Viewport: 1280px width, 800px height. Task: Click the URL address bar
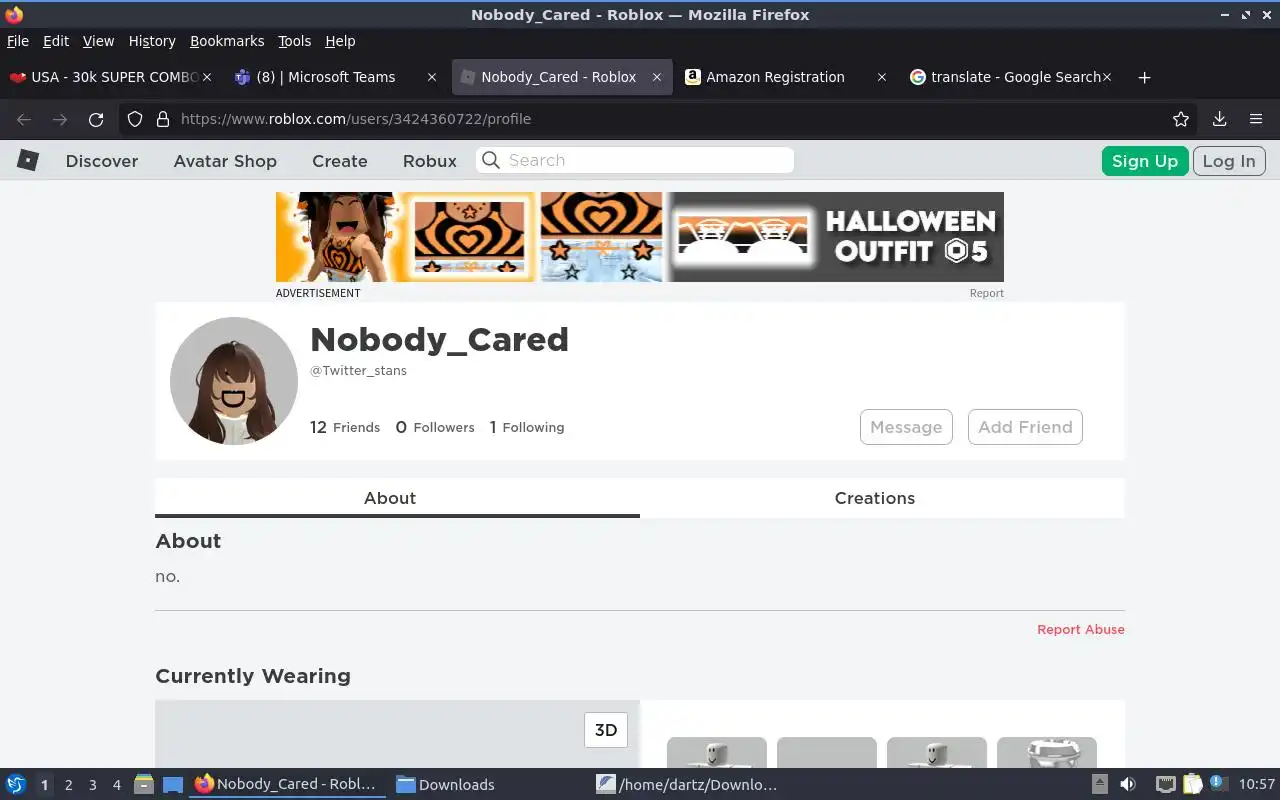pyautogui.click(x=660, y=119)
